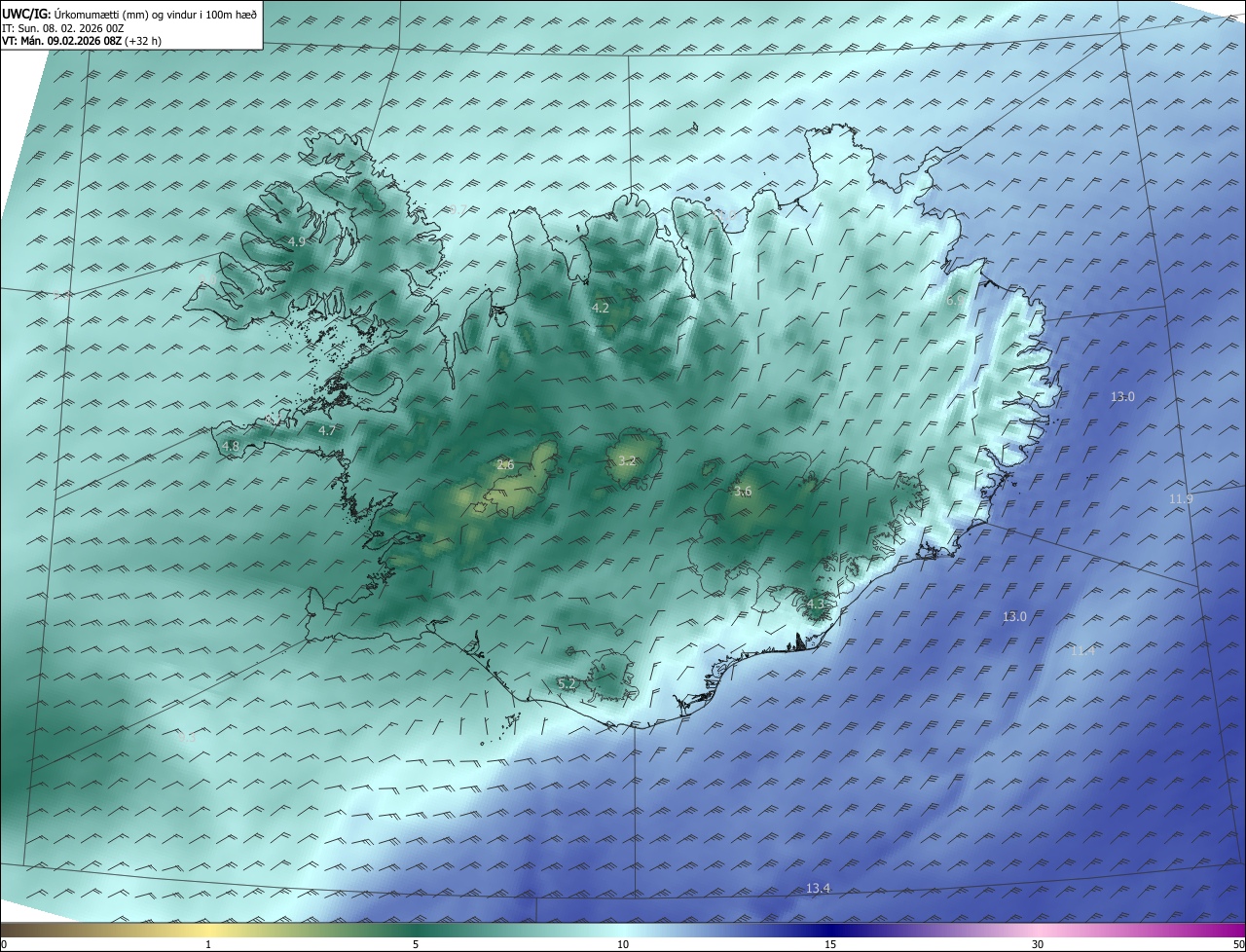
Task: Click the 11.9 value over the ocean
Action: (1181, 499)
